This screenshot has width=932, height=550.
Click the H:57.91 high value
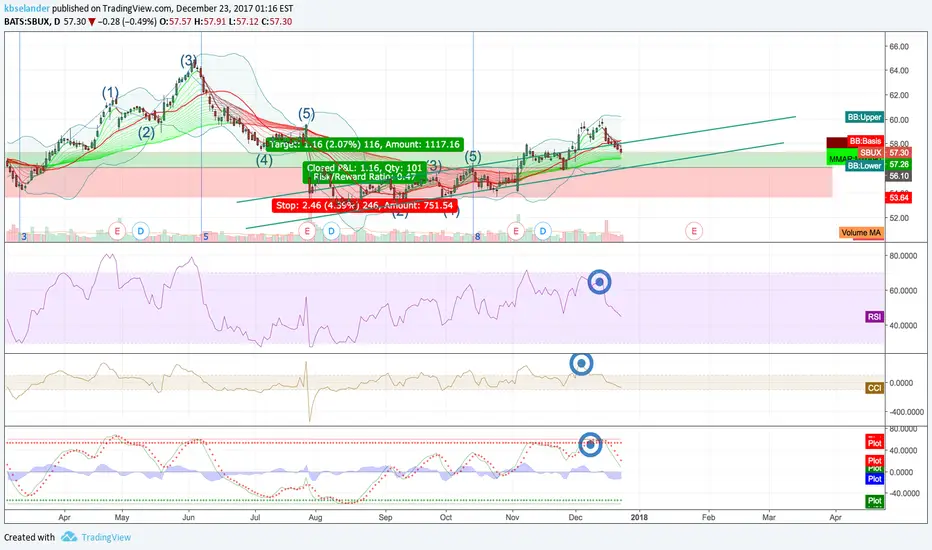click(210, 21)
